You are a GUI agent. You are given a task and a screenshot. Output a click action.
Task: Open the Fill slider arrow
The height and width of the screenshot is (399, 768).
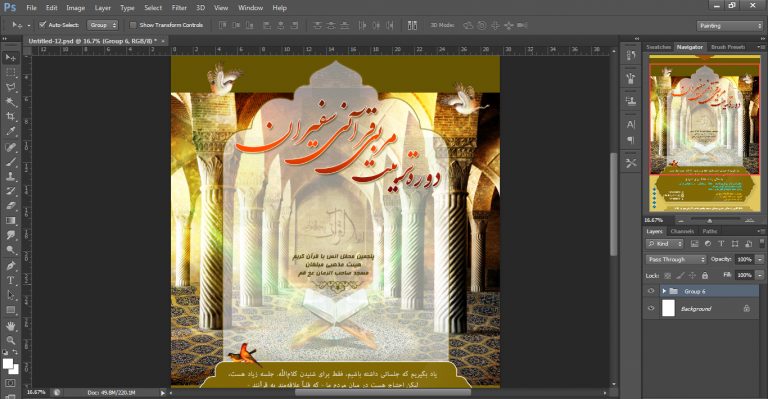pyautogui.click(x=760, y=275)
